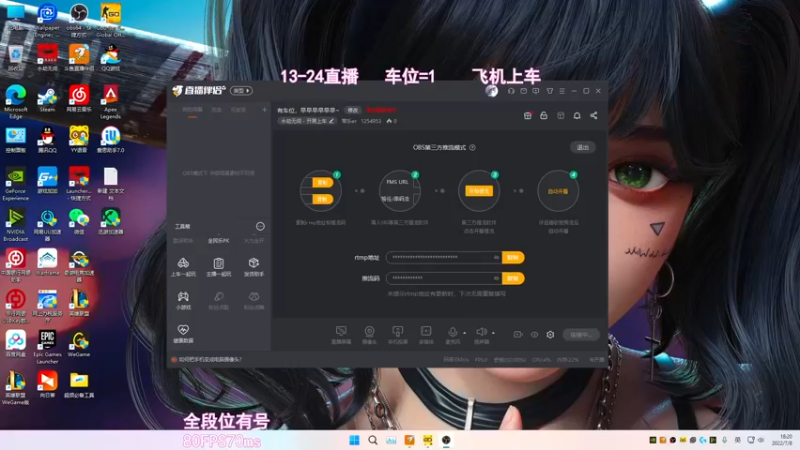Image resolution: width=800 pixels, height=450 pixels.
Task: Open WeGame desktop shortcut
Action: (x=79, y=343)
